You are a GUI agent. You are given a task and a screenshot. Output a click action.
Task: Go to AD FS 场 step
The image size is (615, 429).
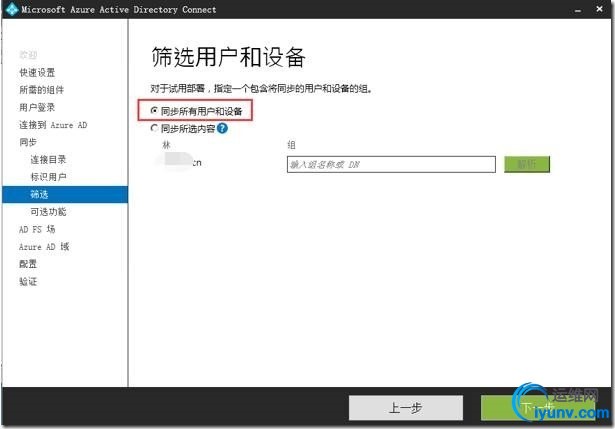click(x=37, y=229)
